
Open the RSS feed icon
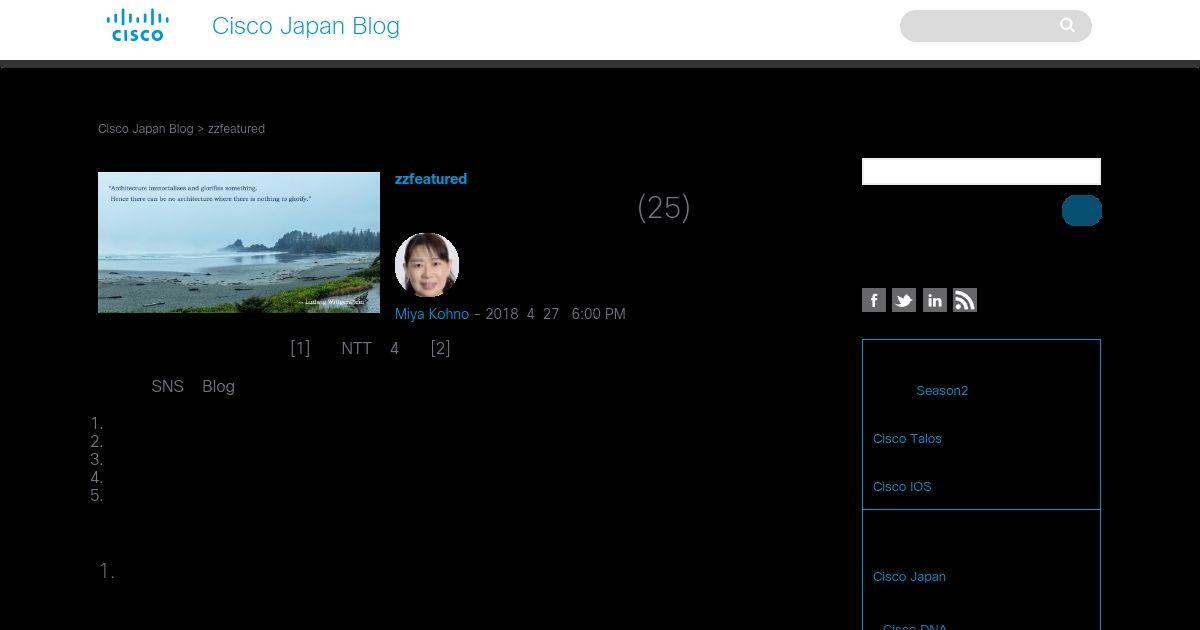pyautogui.click(x=965, y=300)
